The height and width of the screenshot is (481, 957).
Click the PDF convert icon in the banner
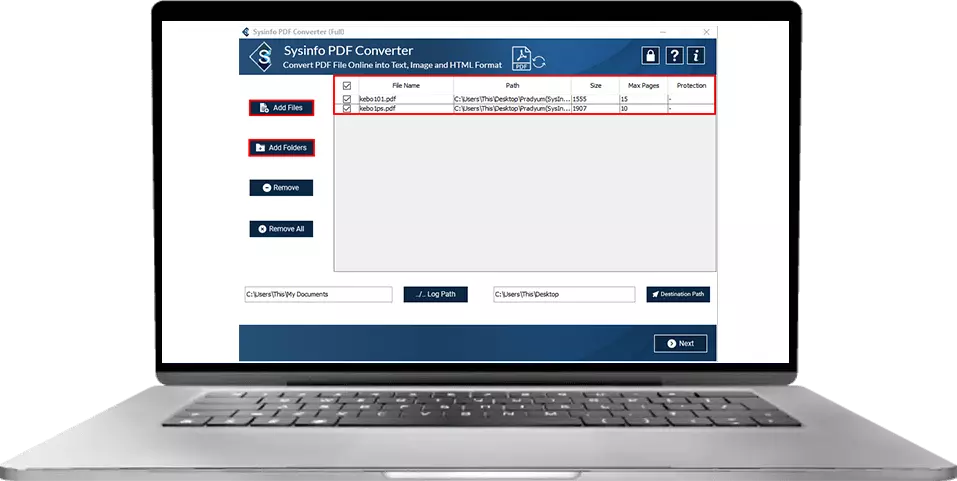point(529,59)
